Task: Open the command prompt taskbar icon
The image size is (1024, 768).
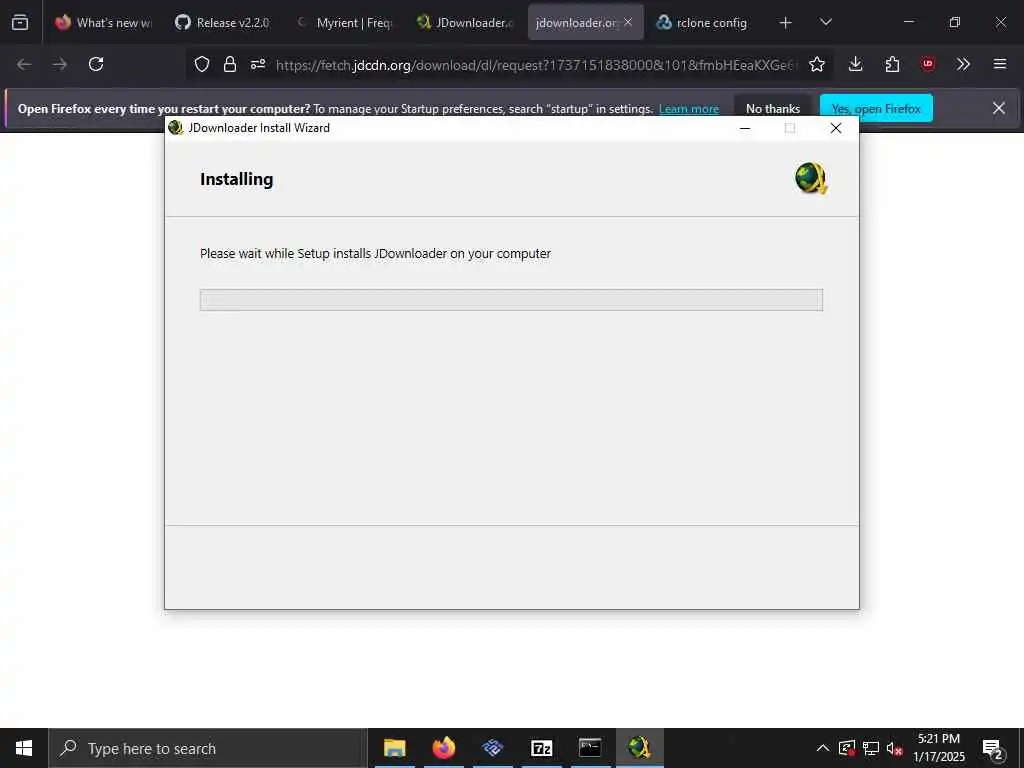Action: point(590,748)
